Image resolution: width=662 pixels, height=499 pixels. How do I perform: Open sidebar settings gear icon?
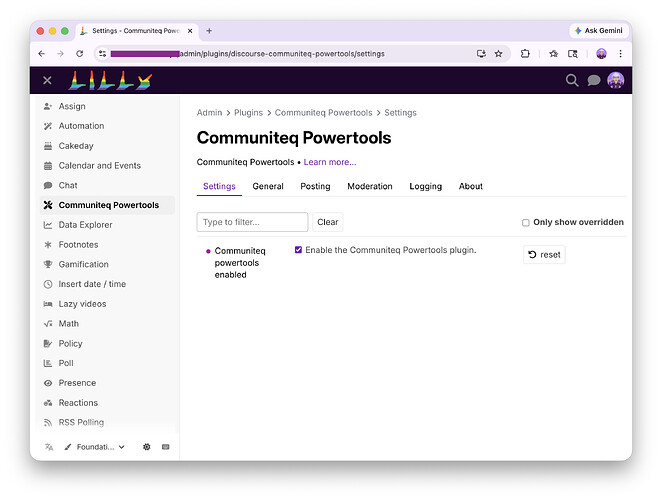[x=147, y=447]
